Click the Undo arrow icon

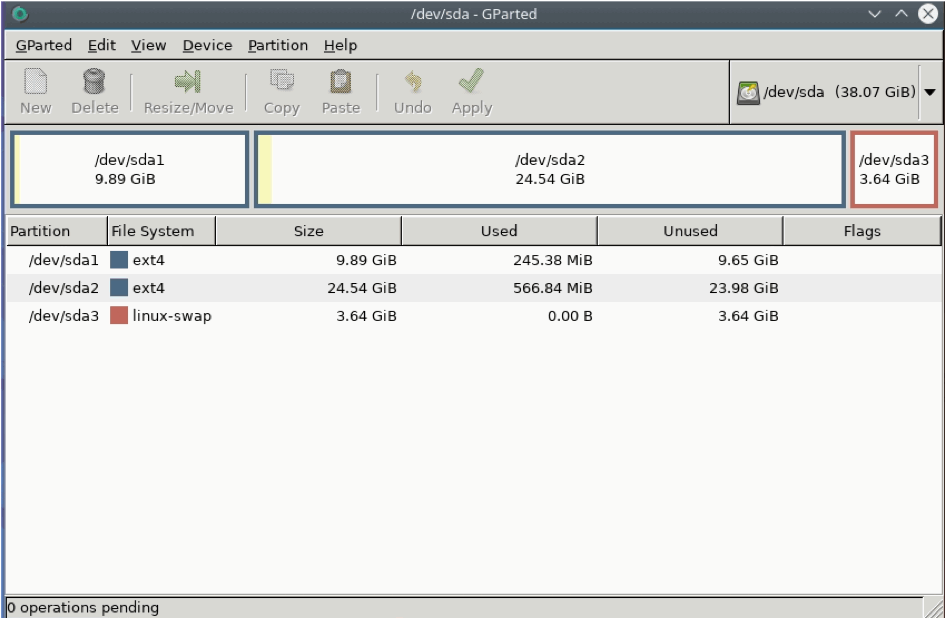(413, 81)
